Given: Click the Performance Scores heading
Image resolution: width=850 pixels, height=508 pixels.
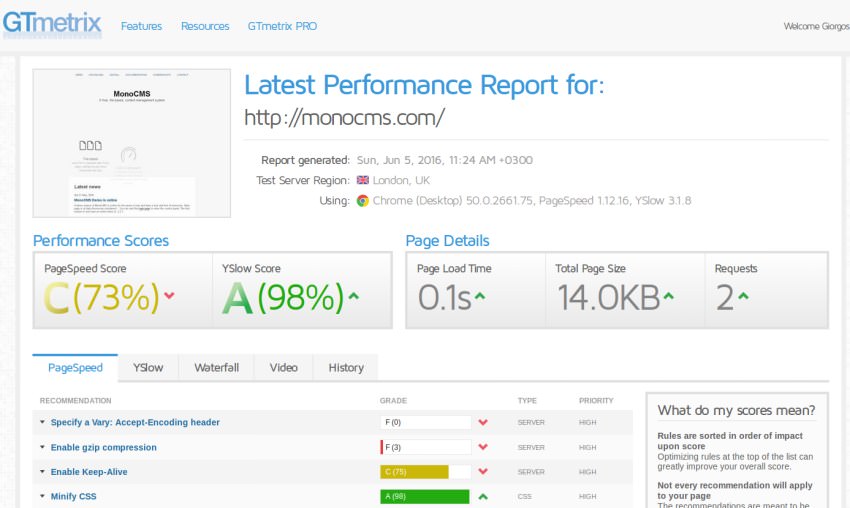Looking at the screenshot, I should (x=101, y=241).
